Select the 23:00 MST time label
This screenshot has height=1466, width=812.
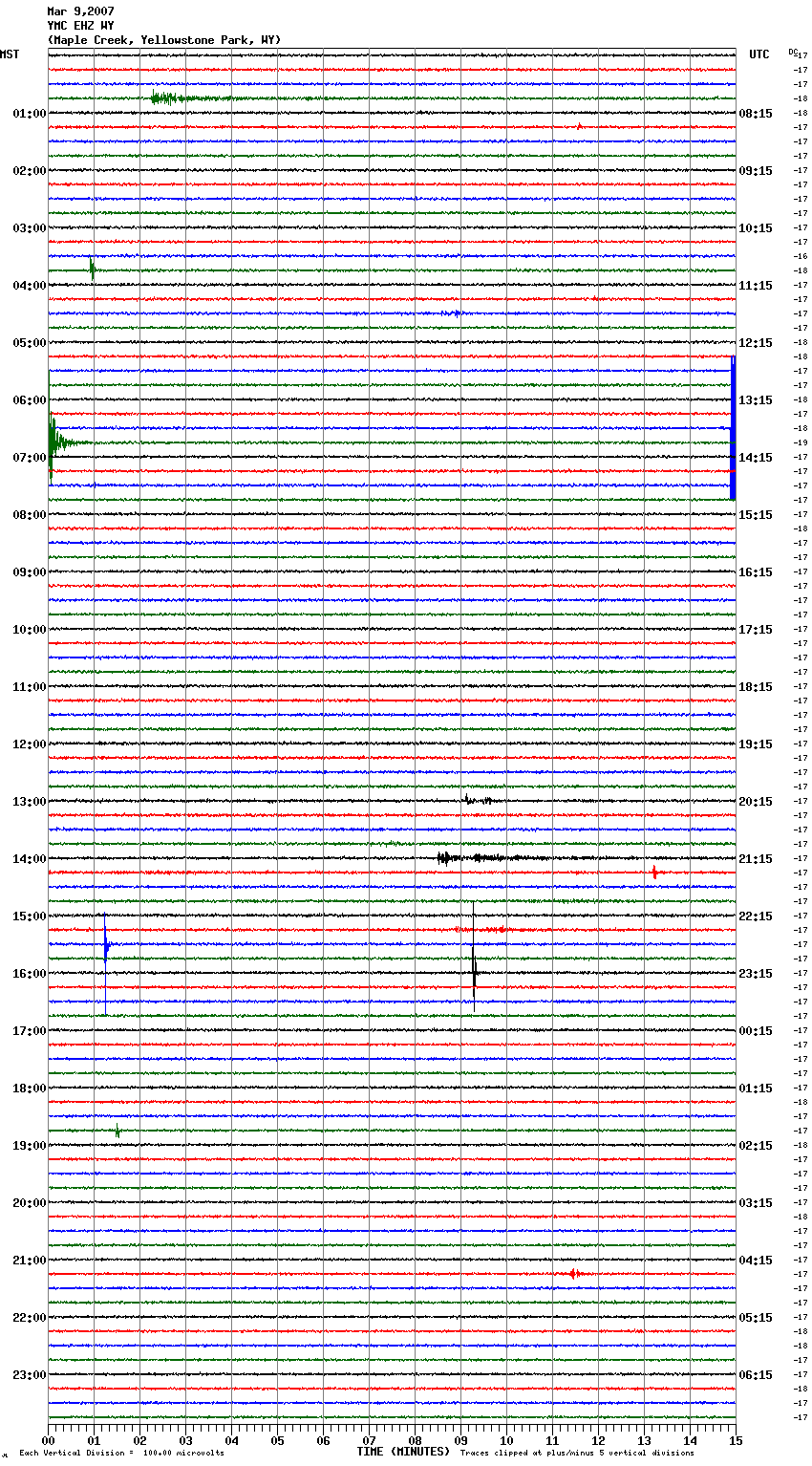tap(30, 1375)
